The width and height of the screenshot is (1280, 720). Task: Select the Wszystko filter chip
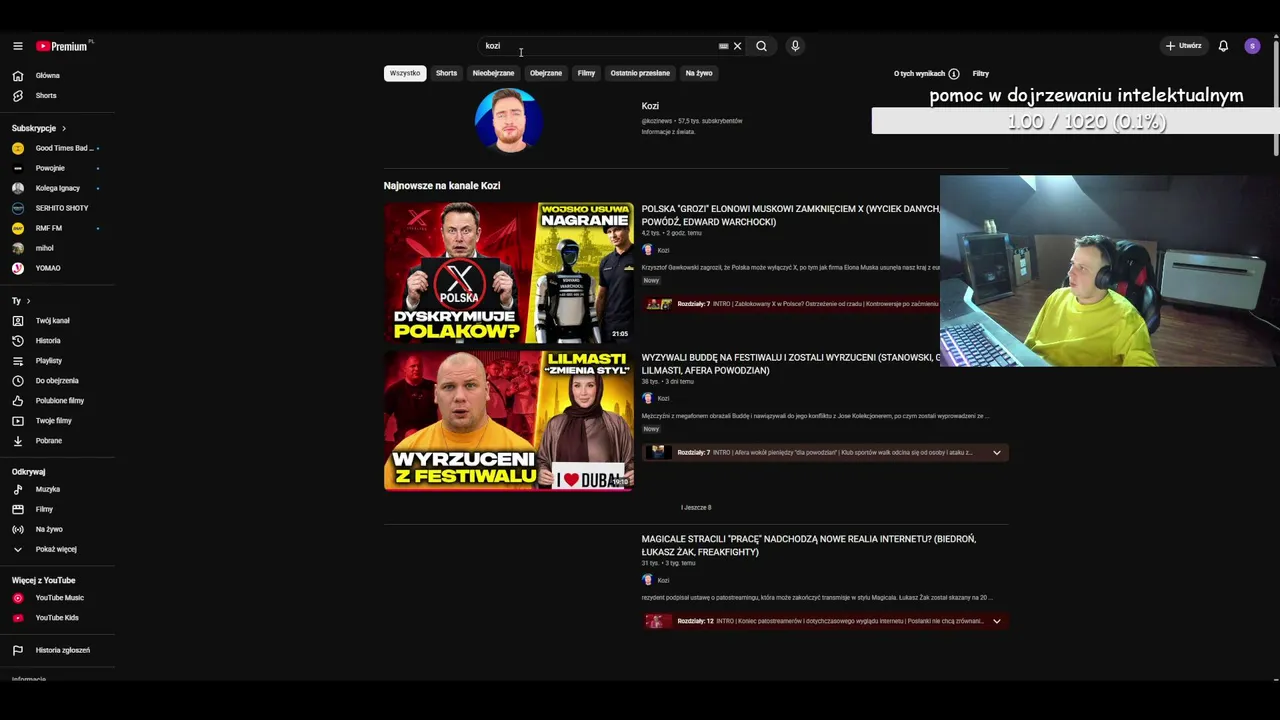pos(405,73)
